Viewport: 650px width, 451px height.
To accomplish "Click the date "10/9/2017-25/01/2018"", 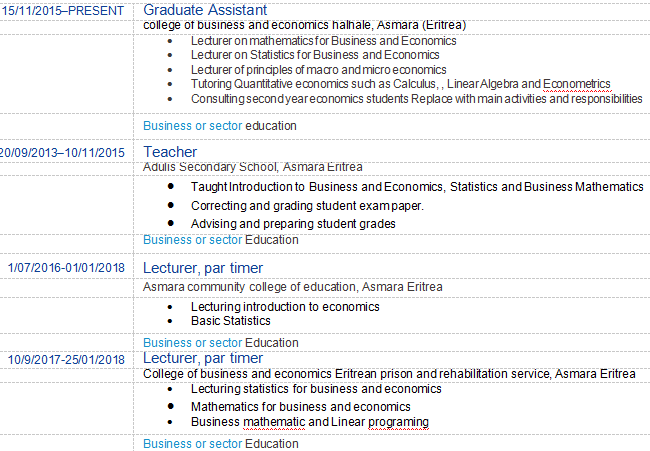I will (66, 359).
